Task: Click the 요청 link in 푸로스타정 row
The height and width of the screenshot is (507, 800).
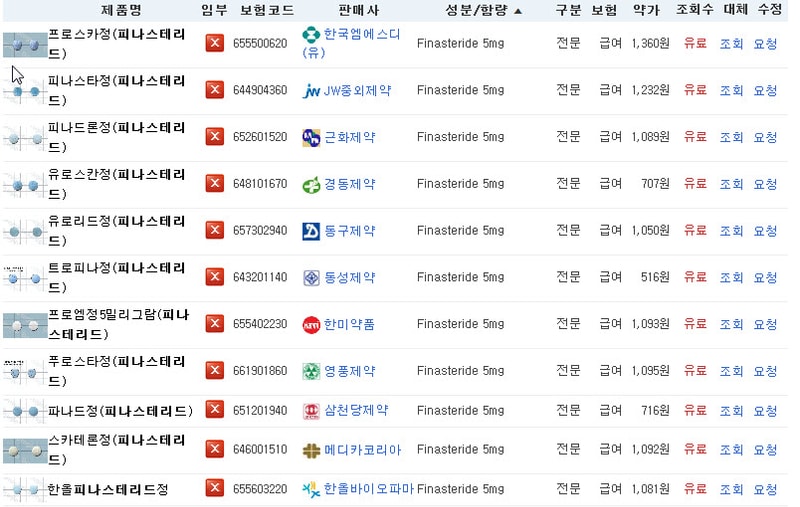Action: (765, 371)
